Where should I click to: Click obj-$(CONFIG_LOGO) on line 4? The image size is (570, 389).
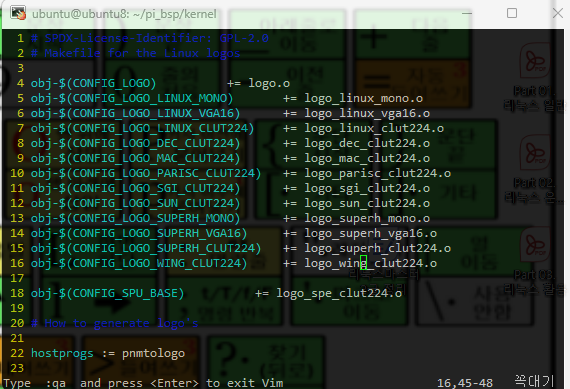(x=93, y=83)
